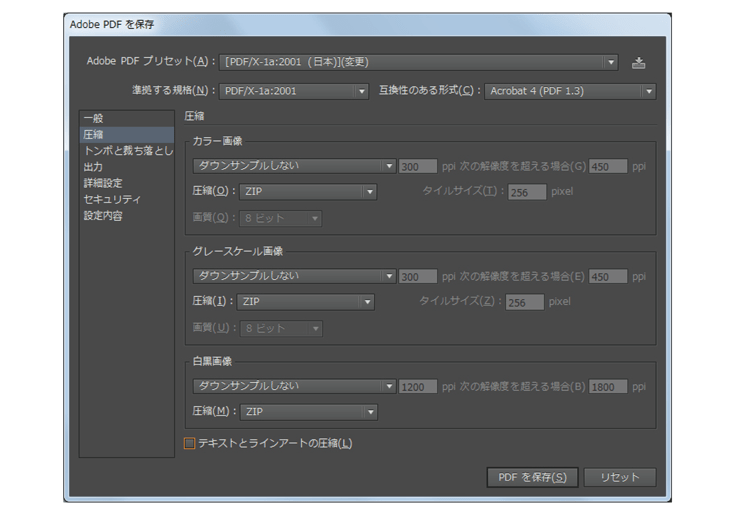Open the 白黒画像 圧縮(M) dropdown
This screenshot has height=515, width=735.
coord(309,412)
